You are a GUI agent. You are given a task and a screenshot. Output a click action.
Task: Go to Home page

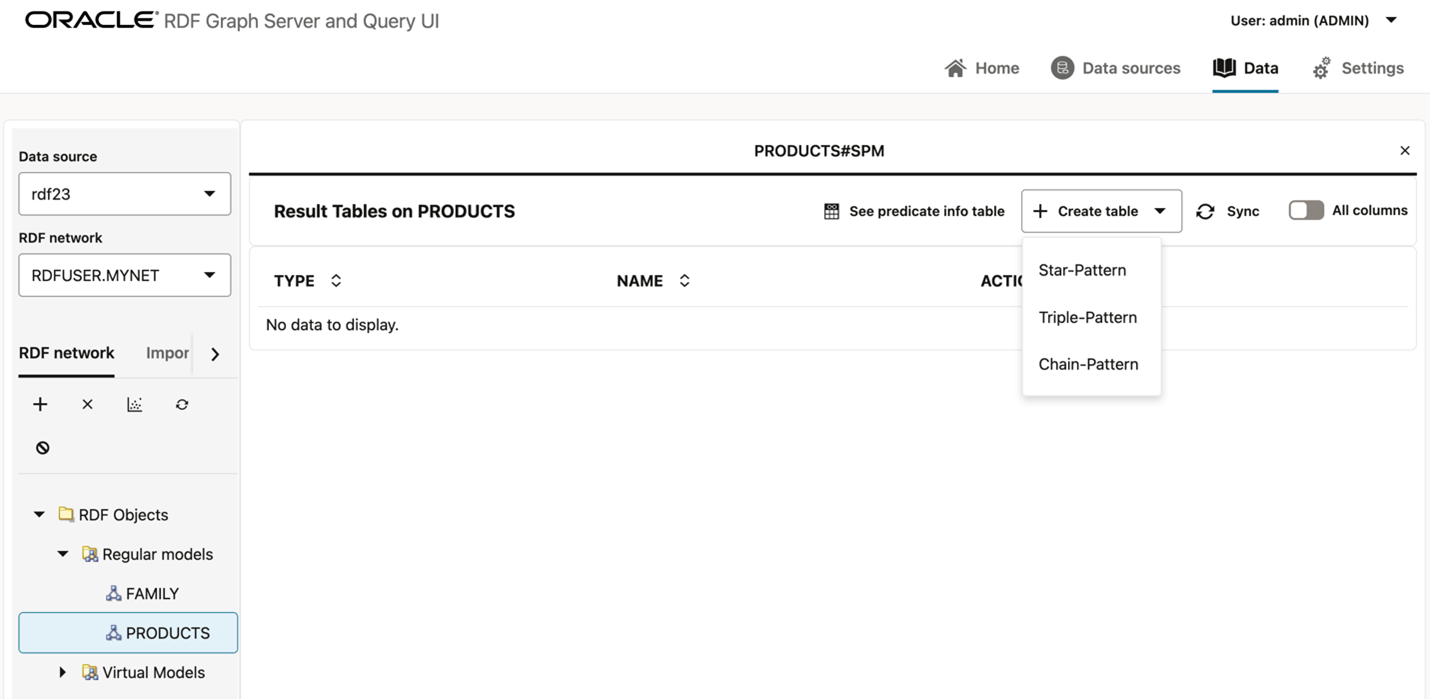(982, 68)
